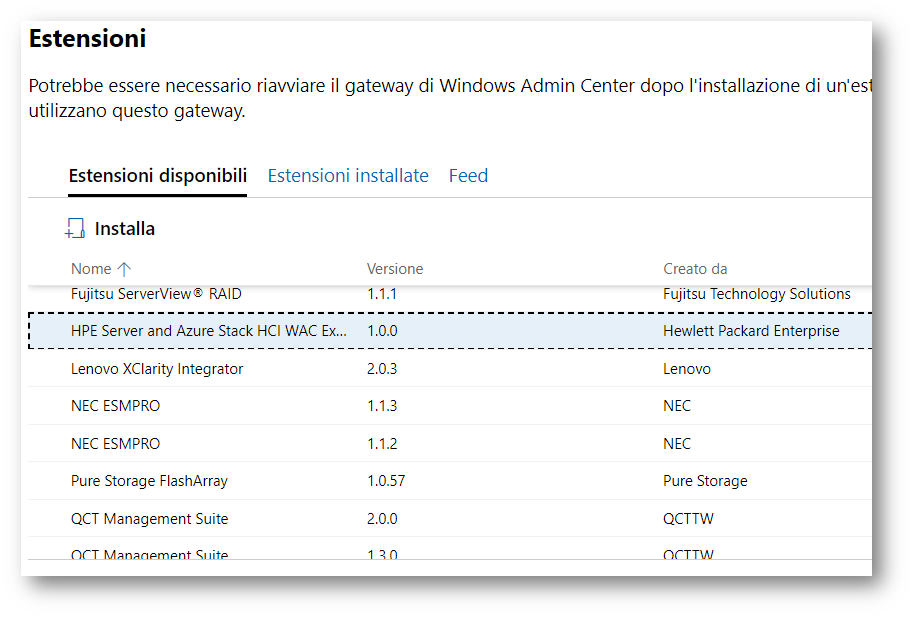Select the Fujitsu ServerView RAID extension name
The image size is (914, 618).
point(156,294)
